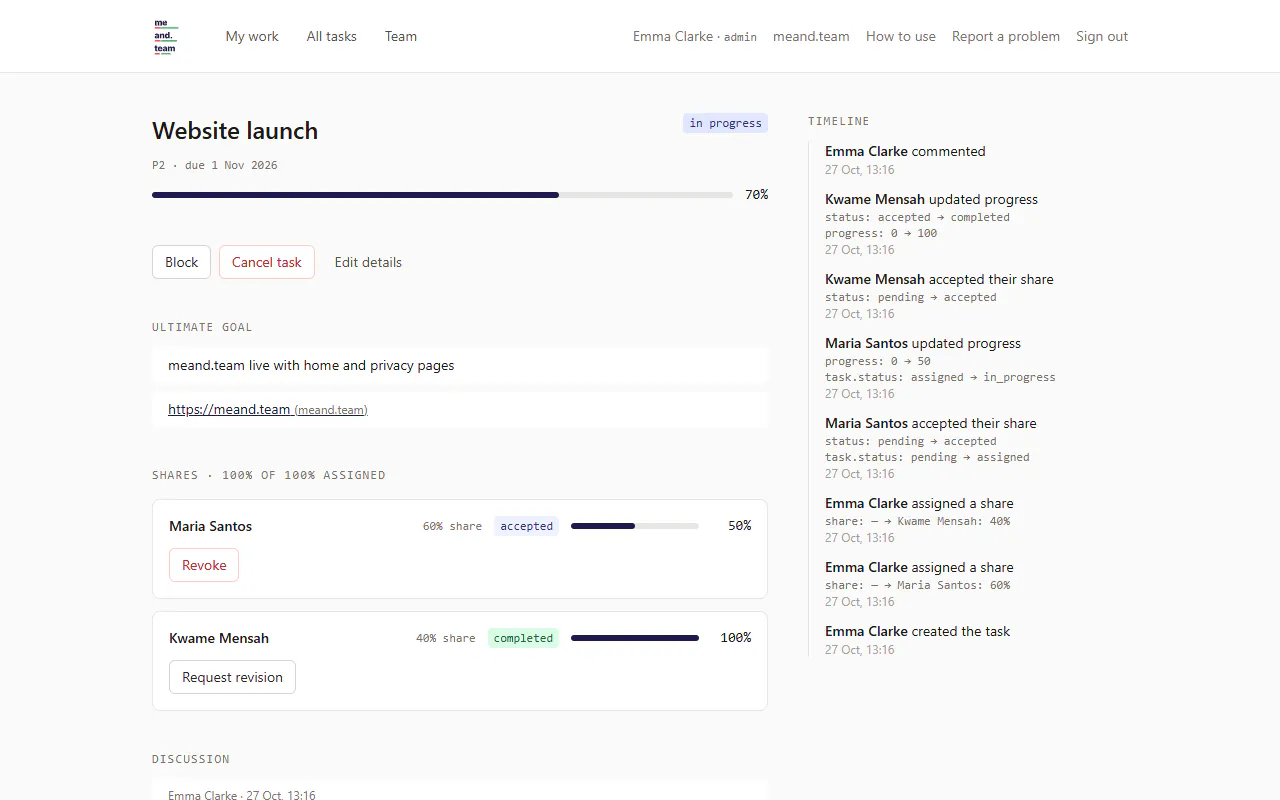The image size is (1280, 800).
Task: Click the overall 70% task progress bar
Action: coord(442,195)
